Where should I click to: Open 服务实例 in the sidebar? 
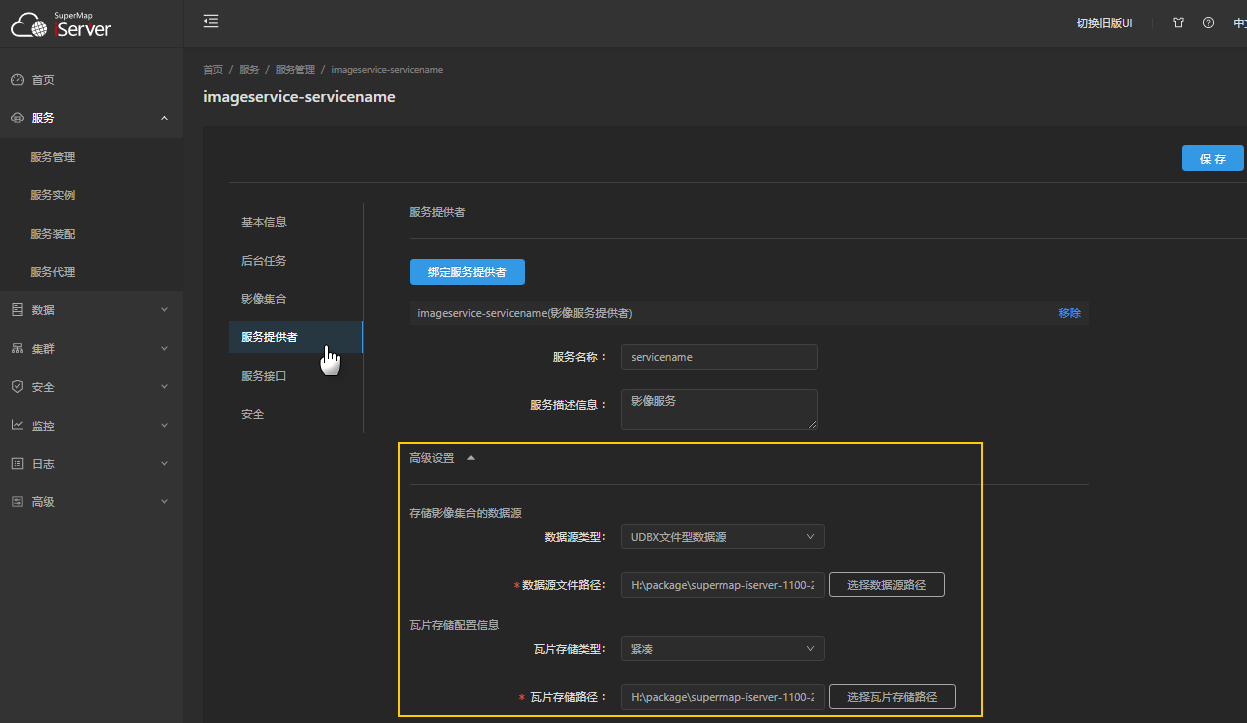[x=53, y=195]
